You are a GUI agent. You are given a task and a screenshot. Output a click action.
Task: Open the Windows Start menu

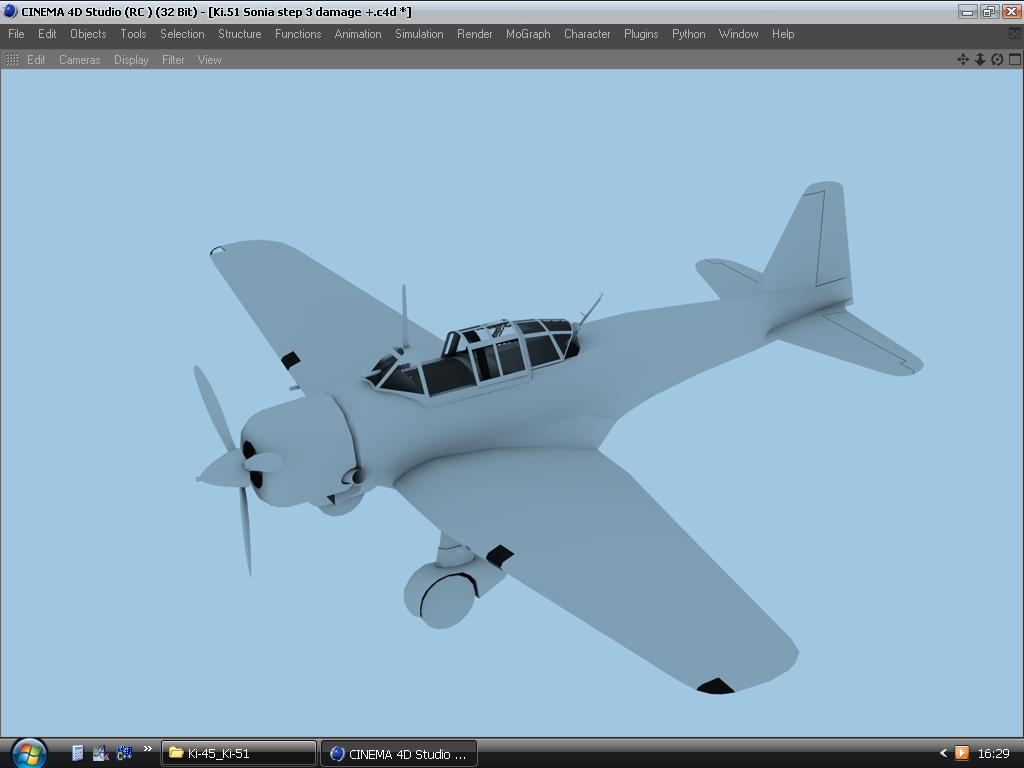tap(28, 752)
